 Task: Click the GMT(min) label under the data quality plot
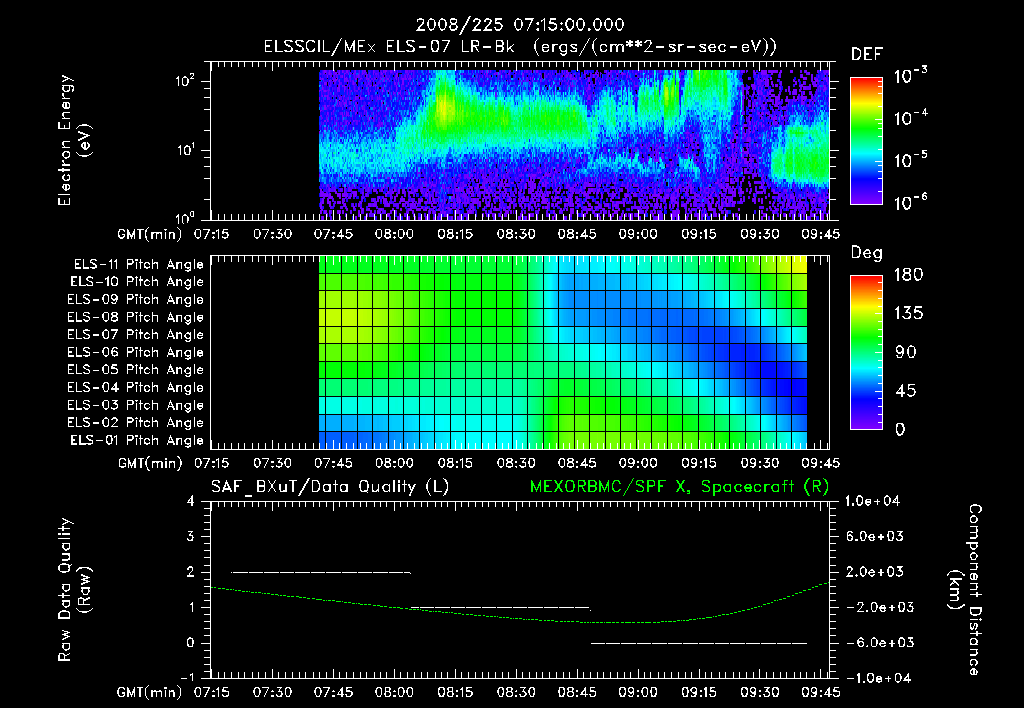point(150,692)
